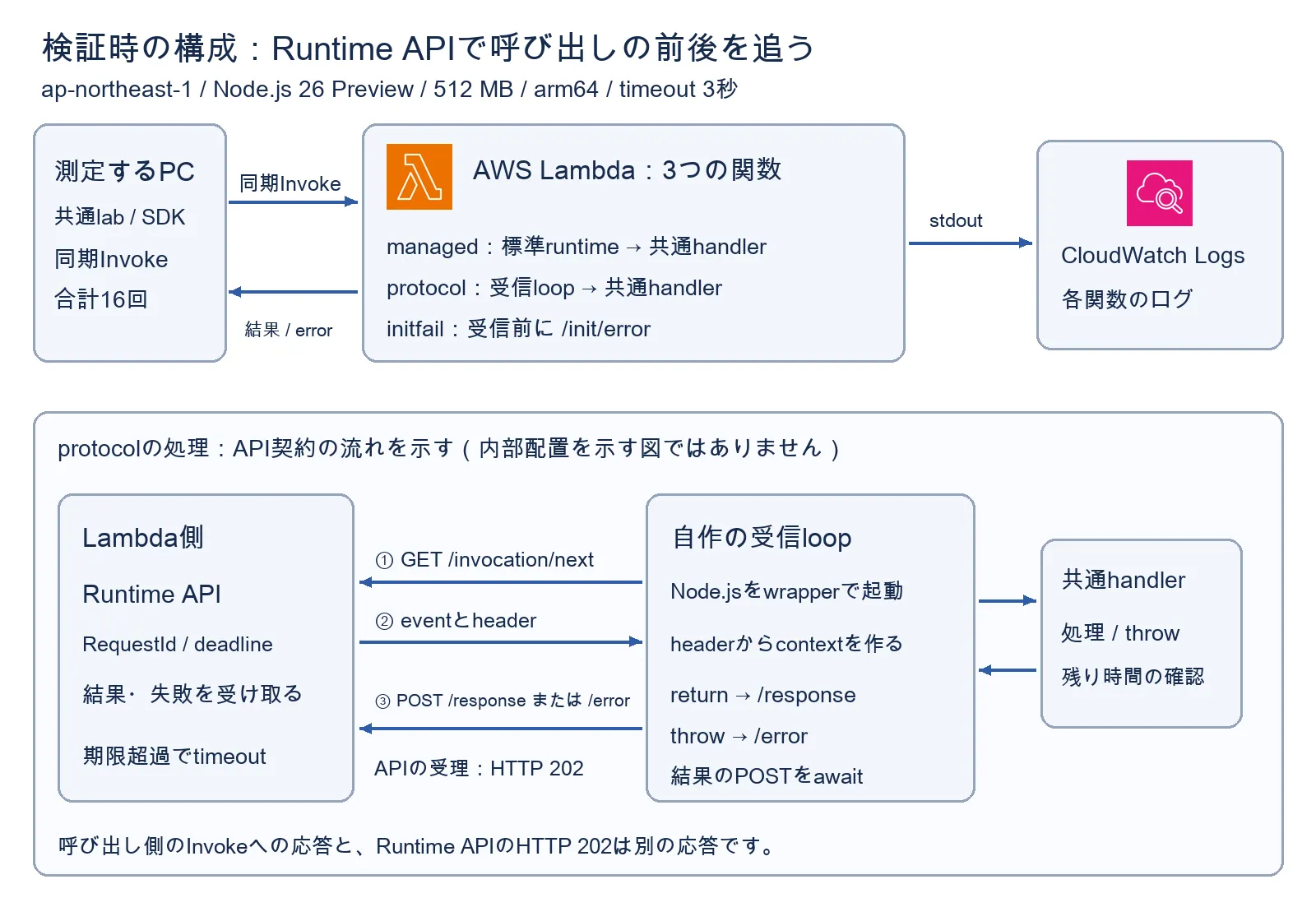Click the return → /response line
This screenshot has width=1316, height=921.
(763, 695)
